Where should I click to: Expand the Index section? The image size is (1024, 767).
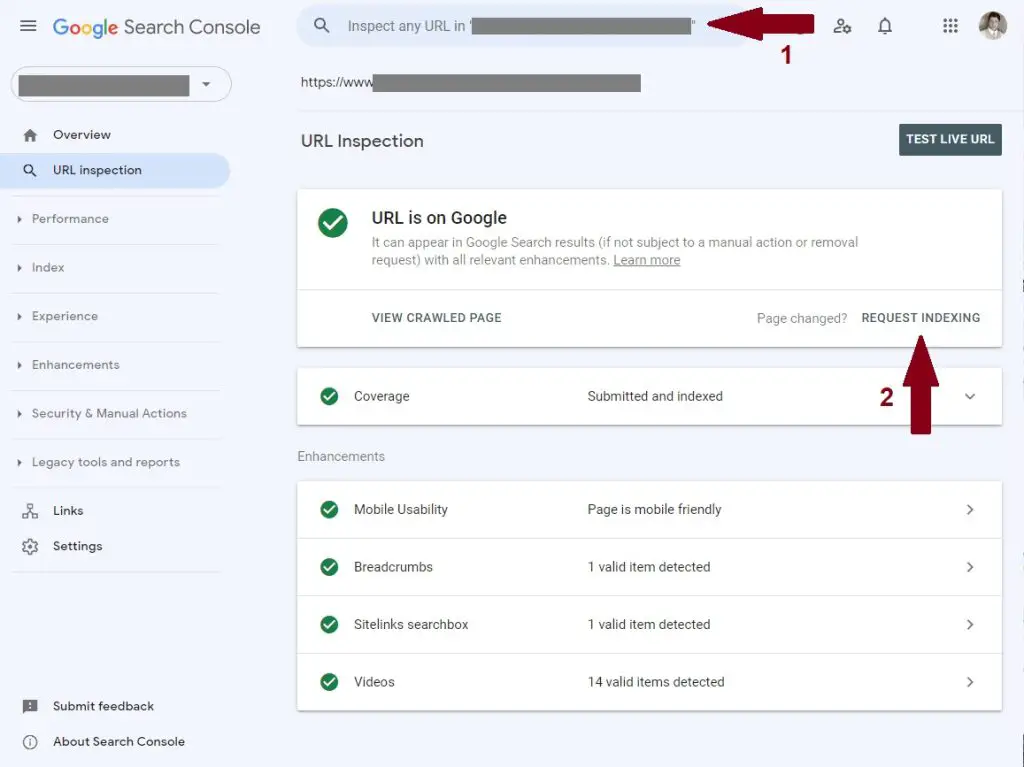click(x=19, y=268)
